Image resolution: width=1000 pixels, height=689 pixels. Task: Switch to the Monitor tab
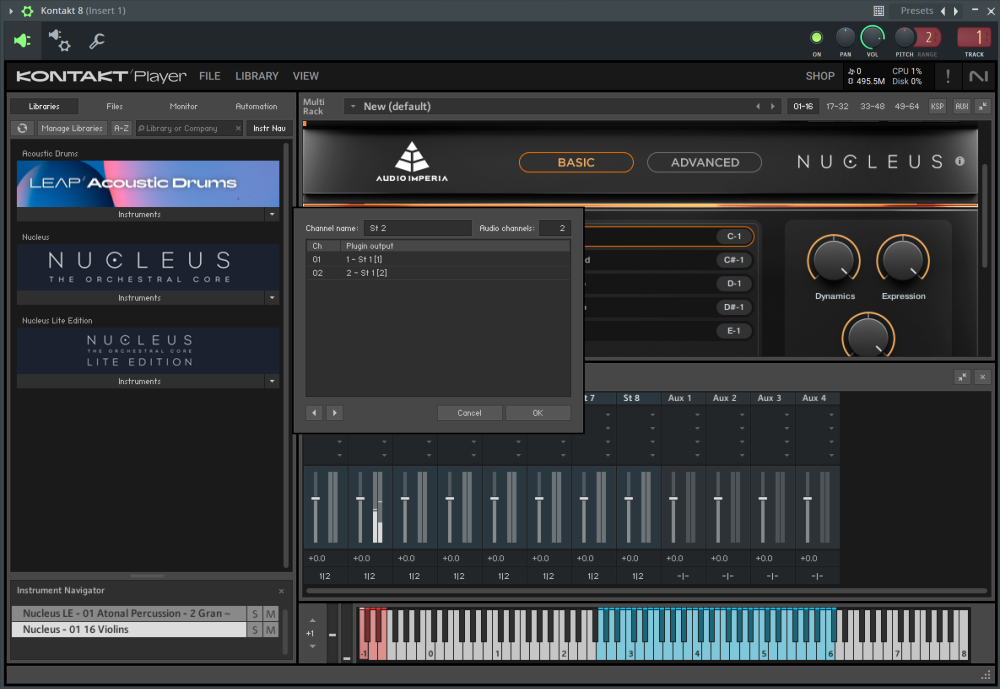184,107
